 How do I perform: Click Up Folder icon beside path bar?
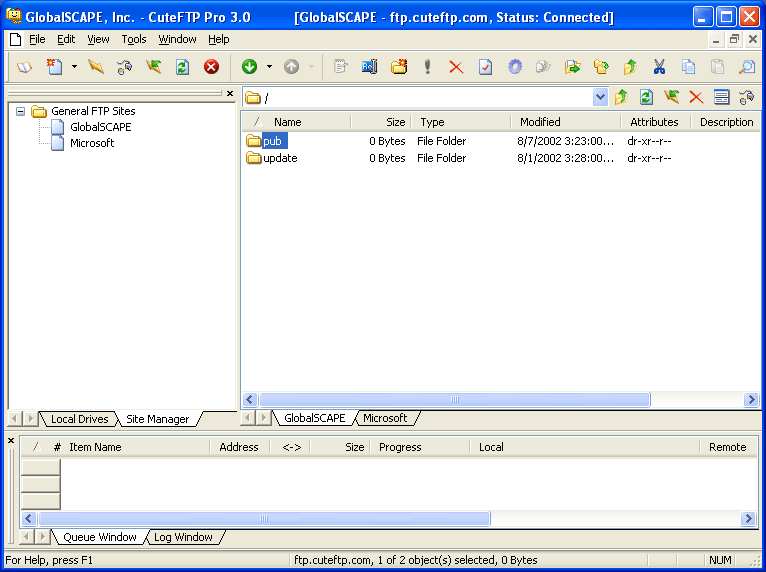pos(621,97)
